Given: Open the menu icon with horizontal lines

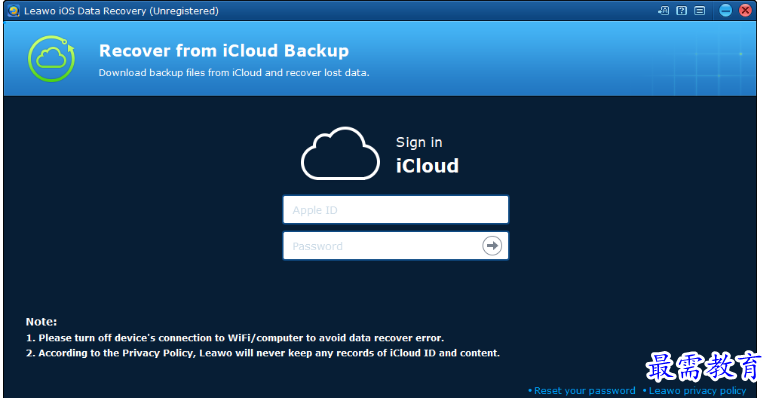Looking at the screenshot, I should [x=700, y=10].
